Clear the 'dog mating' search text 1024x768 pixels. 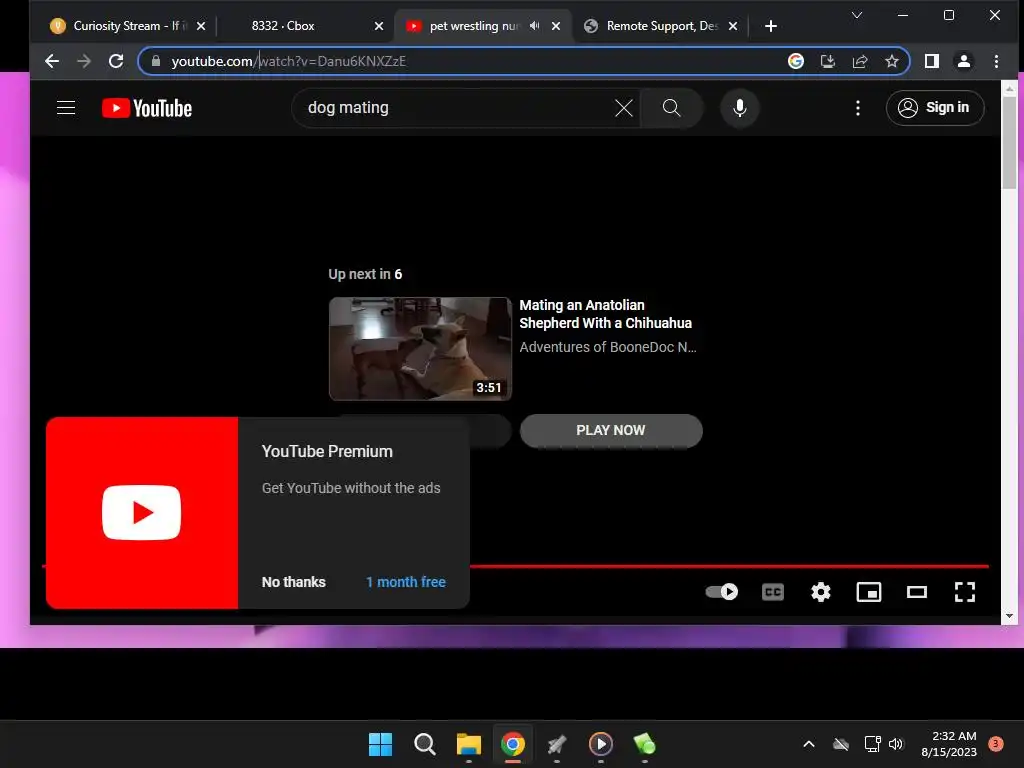[624, 108]
